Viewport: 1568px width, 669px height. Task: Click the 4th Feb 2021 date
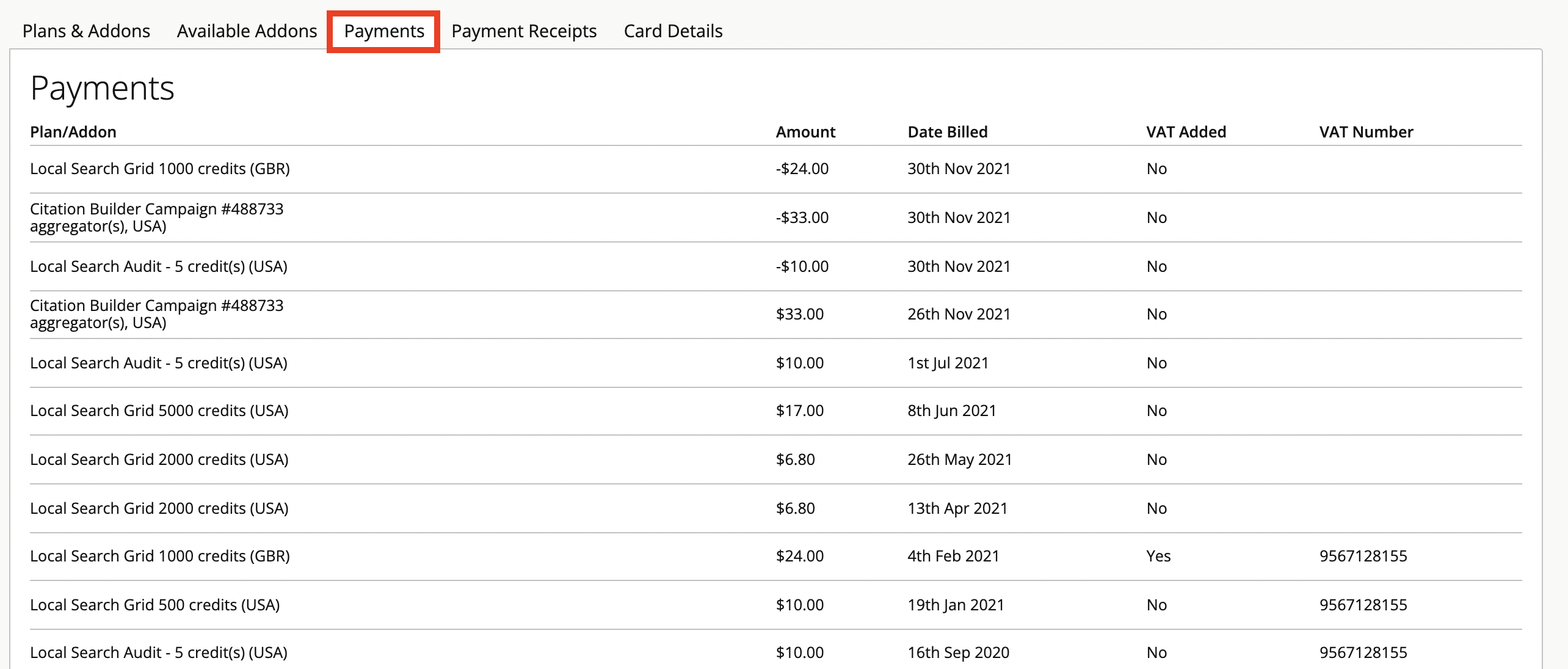click(x=953, y=556)
